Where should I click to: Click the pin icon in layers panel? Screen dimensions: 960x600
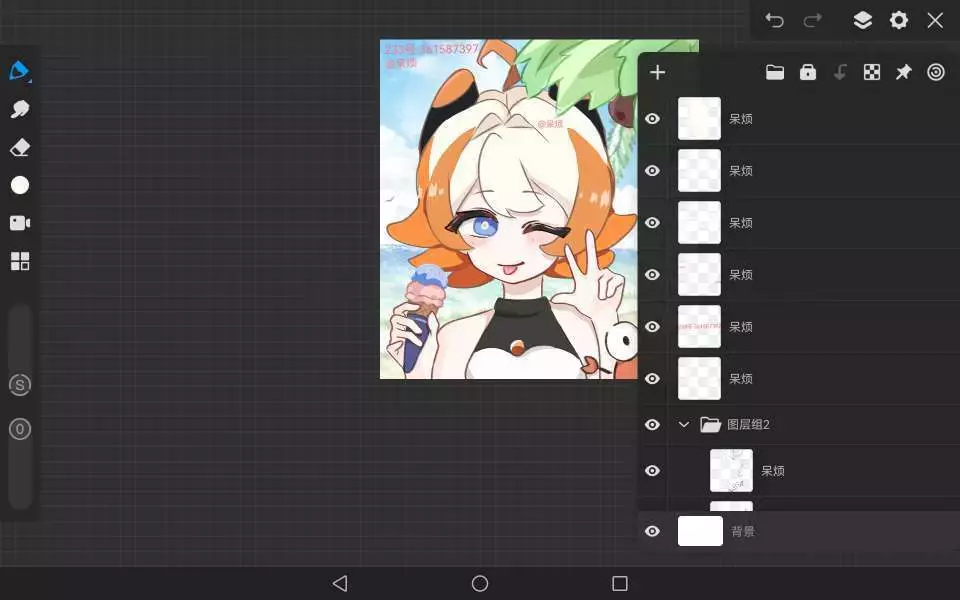(904, 72)
